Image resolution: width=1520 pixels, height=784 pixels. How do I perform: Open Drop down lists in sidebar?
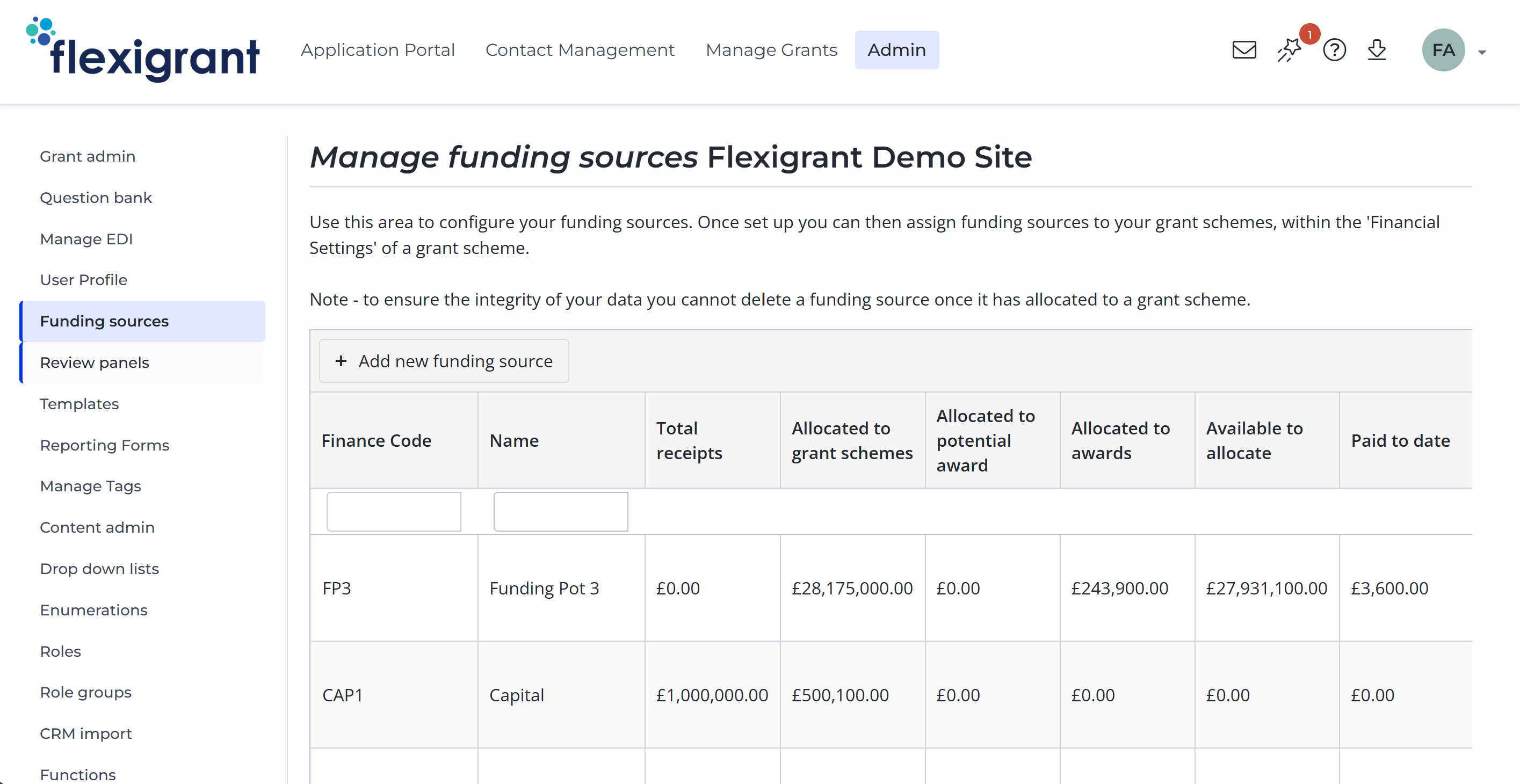coord(100,569)
